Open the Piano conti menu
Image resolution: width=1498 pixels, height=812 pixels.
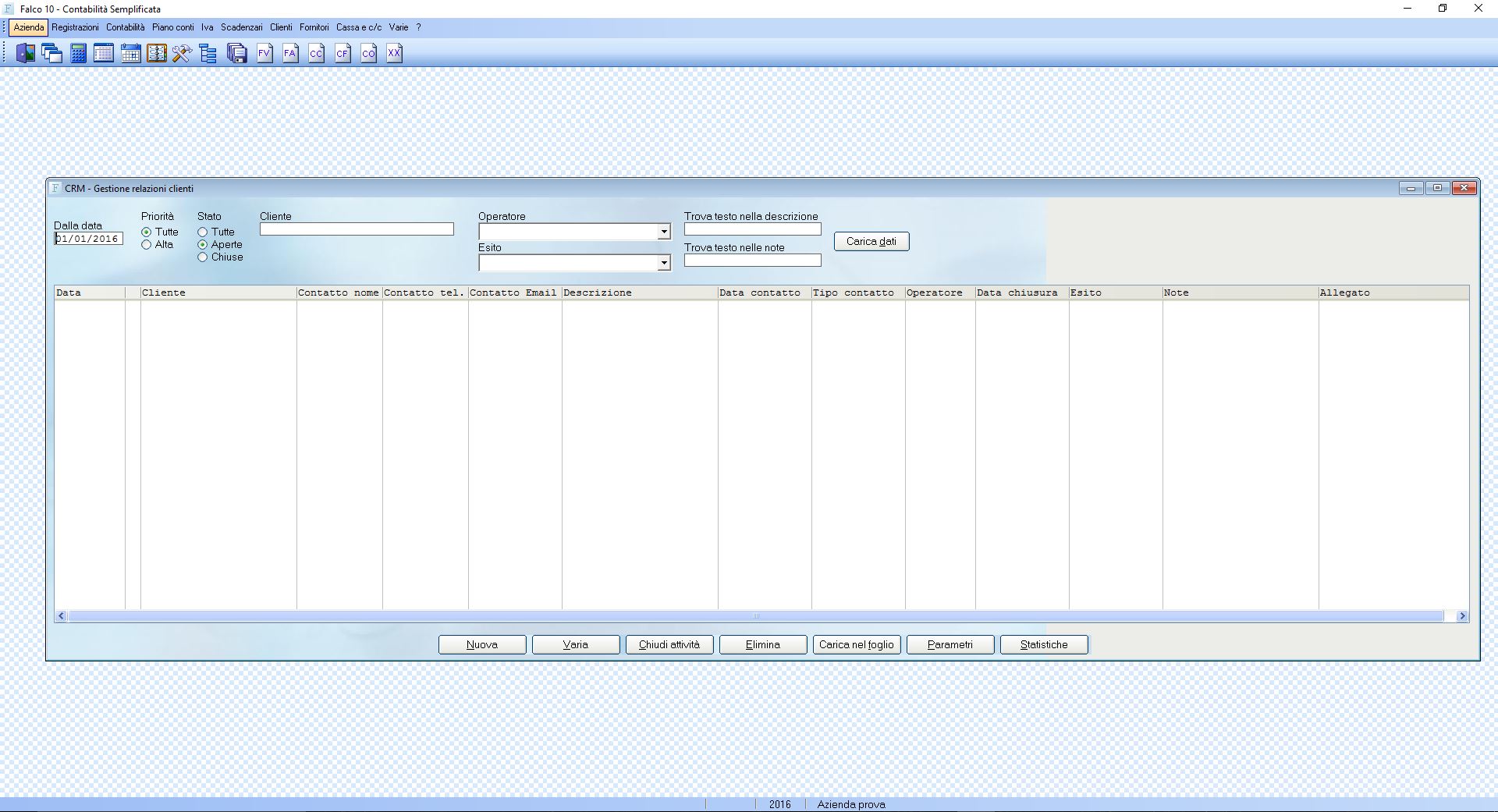click(173, 27)
